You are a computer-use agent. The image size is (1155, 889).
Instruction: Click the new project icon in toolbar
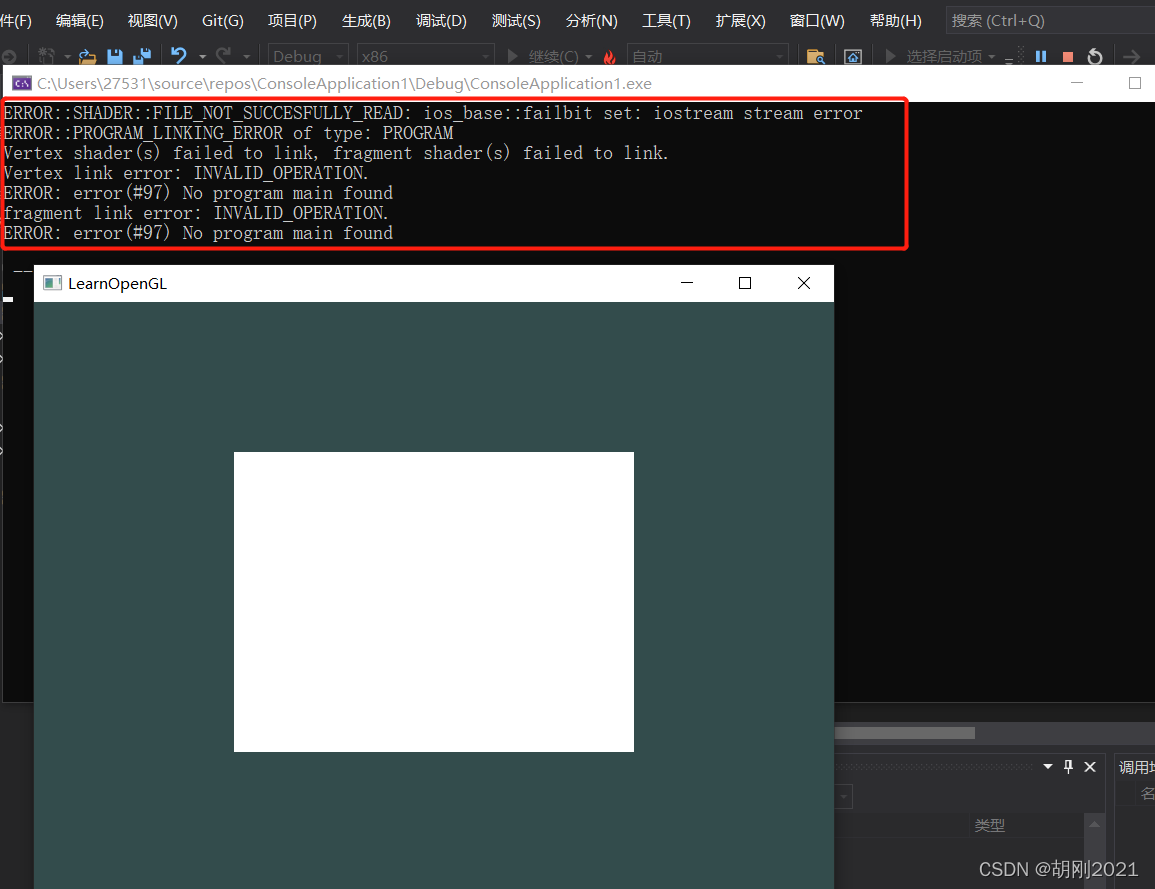(46, 56)
